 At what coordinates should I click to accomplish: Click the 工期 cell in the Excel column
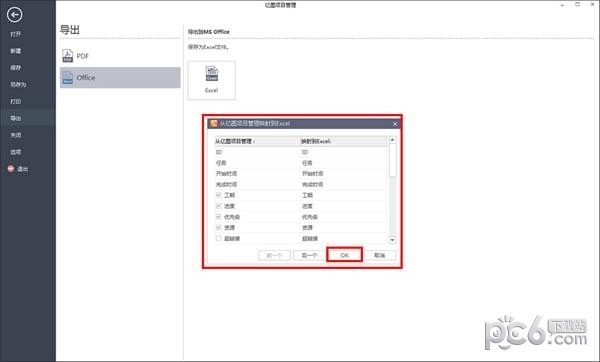click(343, 195)
